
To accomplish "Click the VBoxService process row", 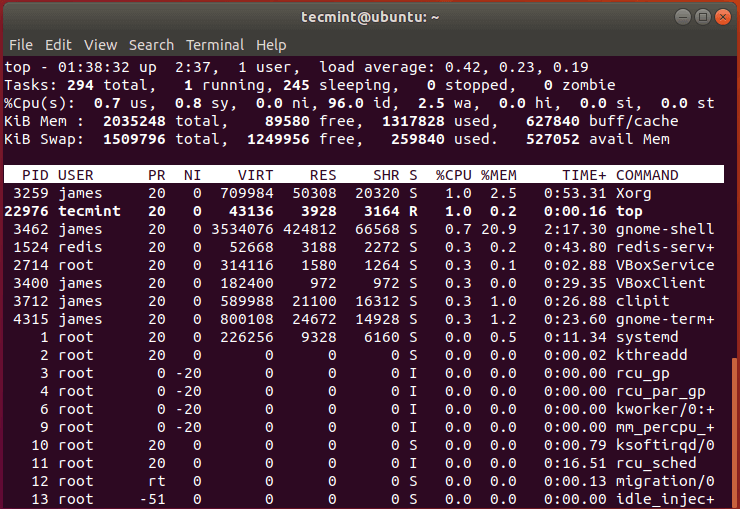I will pos(360,265).
